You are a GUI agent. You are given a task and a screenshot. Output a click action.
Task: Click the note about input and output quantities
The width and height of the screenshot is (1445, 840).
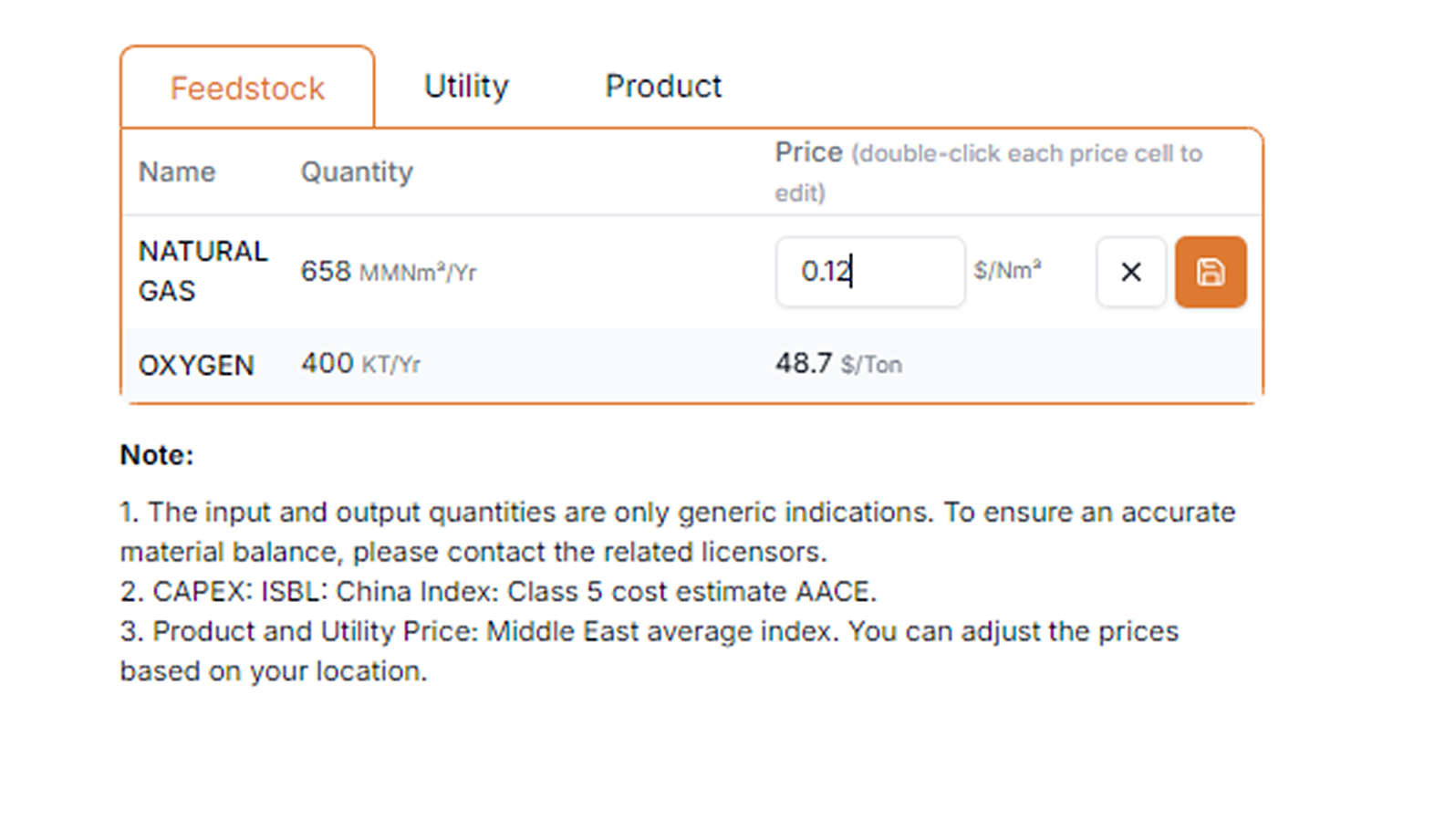click(678, 532)
